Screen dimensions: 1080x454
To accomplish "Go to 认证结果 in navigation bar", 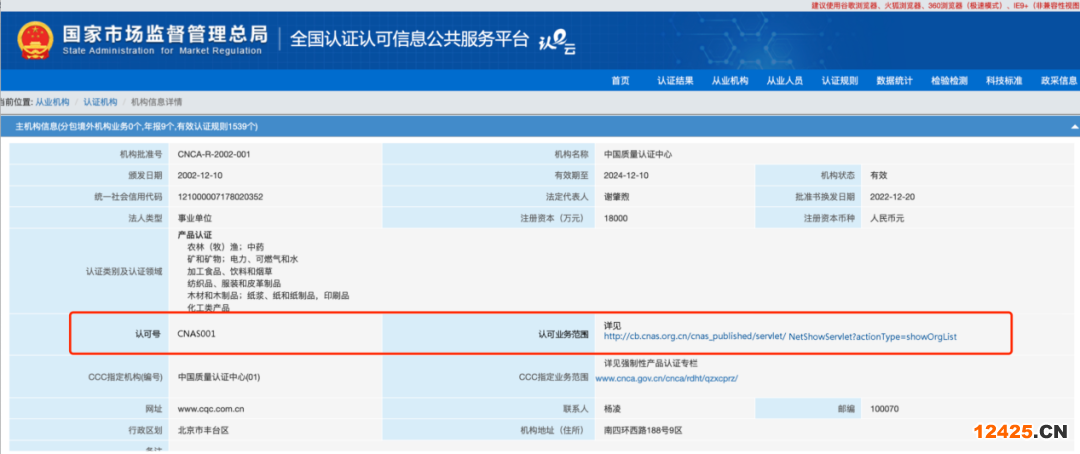I will click(x=675, y=81).
